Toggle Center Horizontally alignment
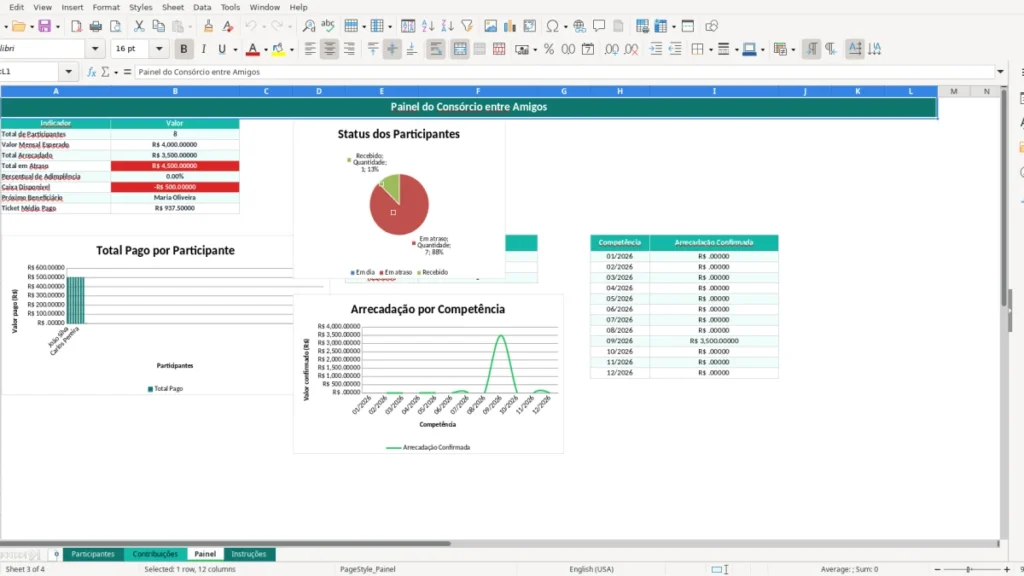This screenshot has width=1024, height=576. click(329, 49)
